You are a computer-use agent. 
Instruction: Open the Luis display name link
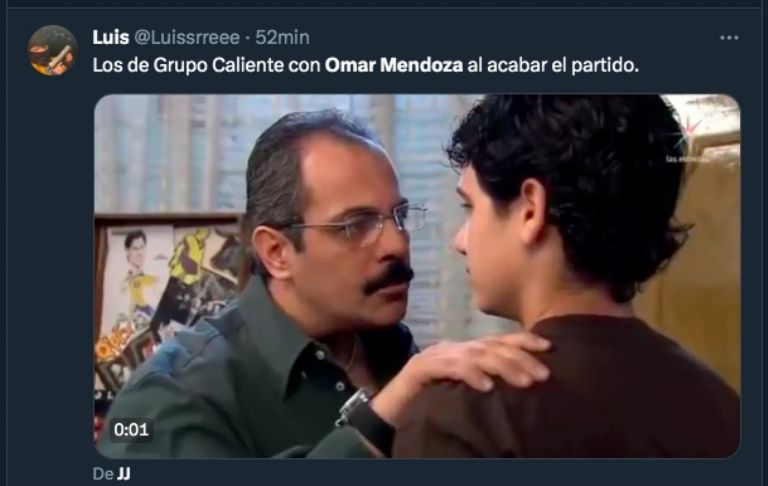(x=111, y=37)
